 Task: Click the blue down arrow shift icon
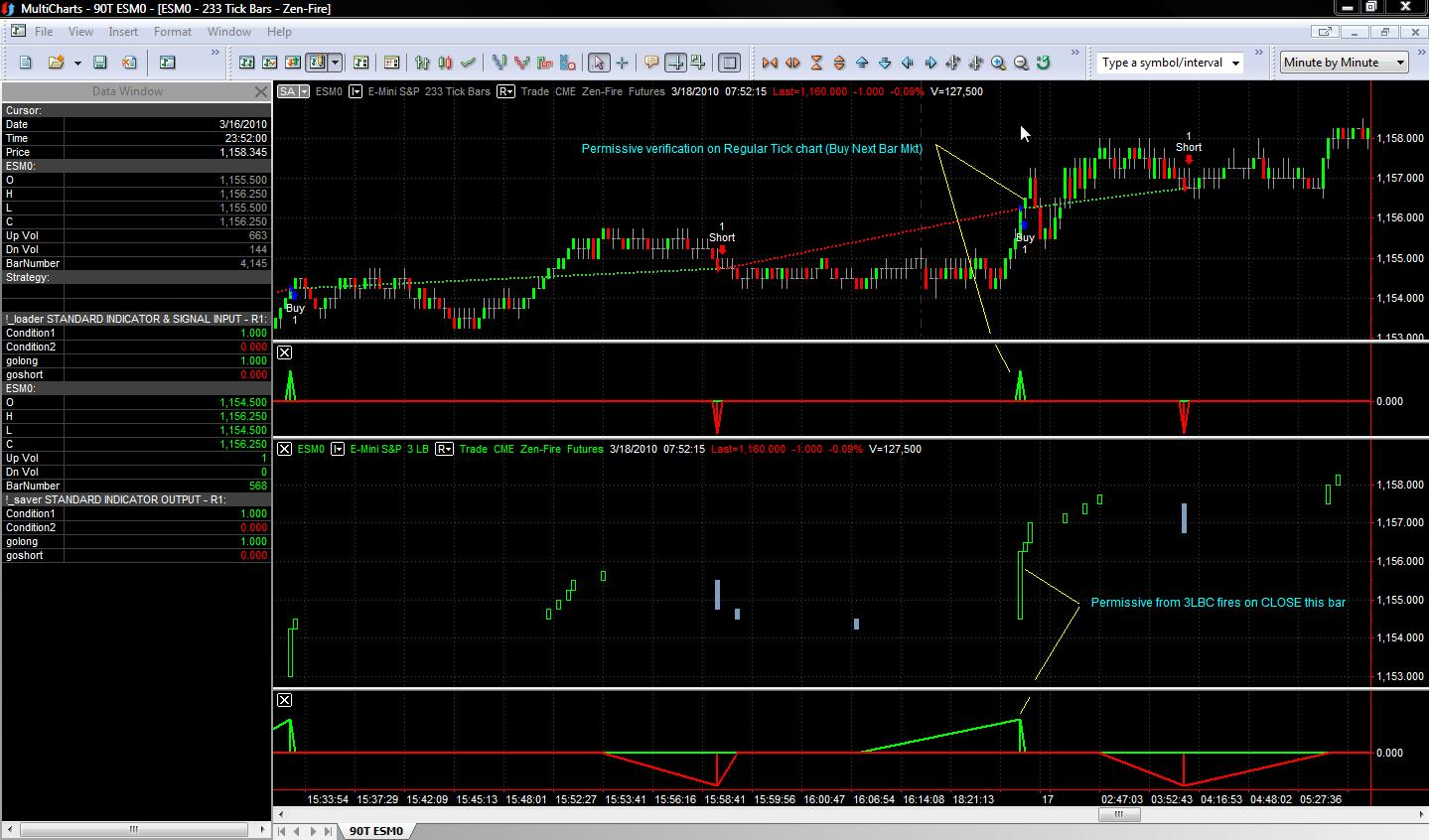pos(885,63)
